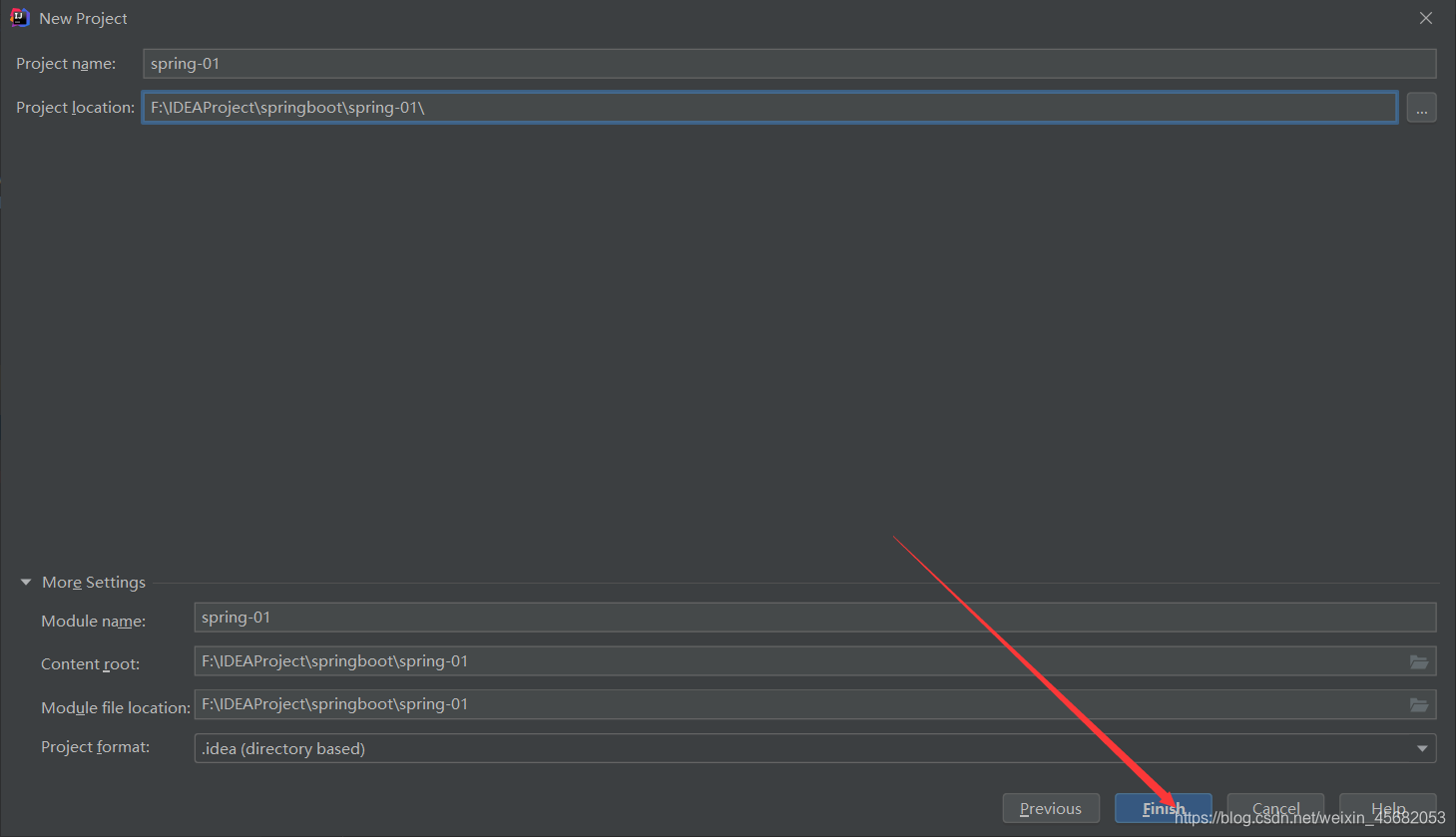The height and width of the screenshot is (837, 1456).
Task: Click the Project format label
Action: [x=96, y=747]
